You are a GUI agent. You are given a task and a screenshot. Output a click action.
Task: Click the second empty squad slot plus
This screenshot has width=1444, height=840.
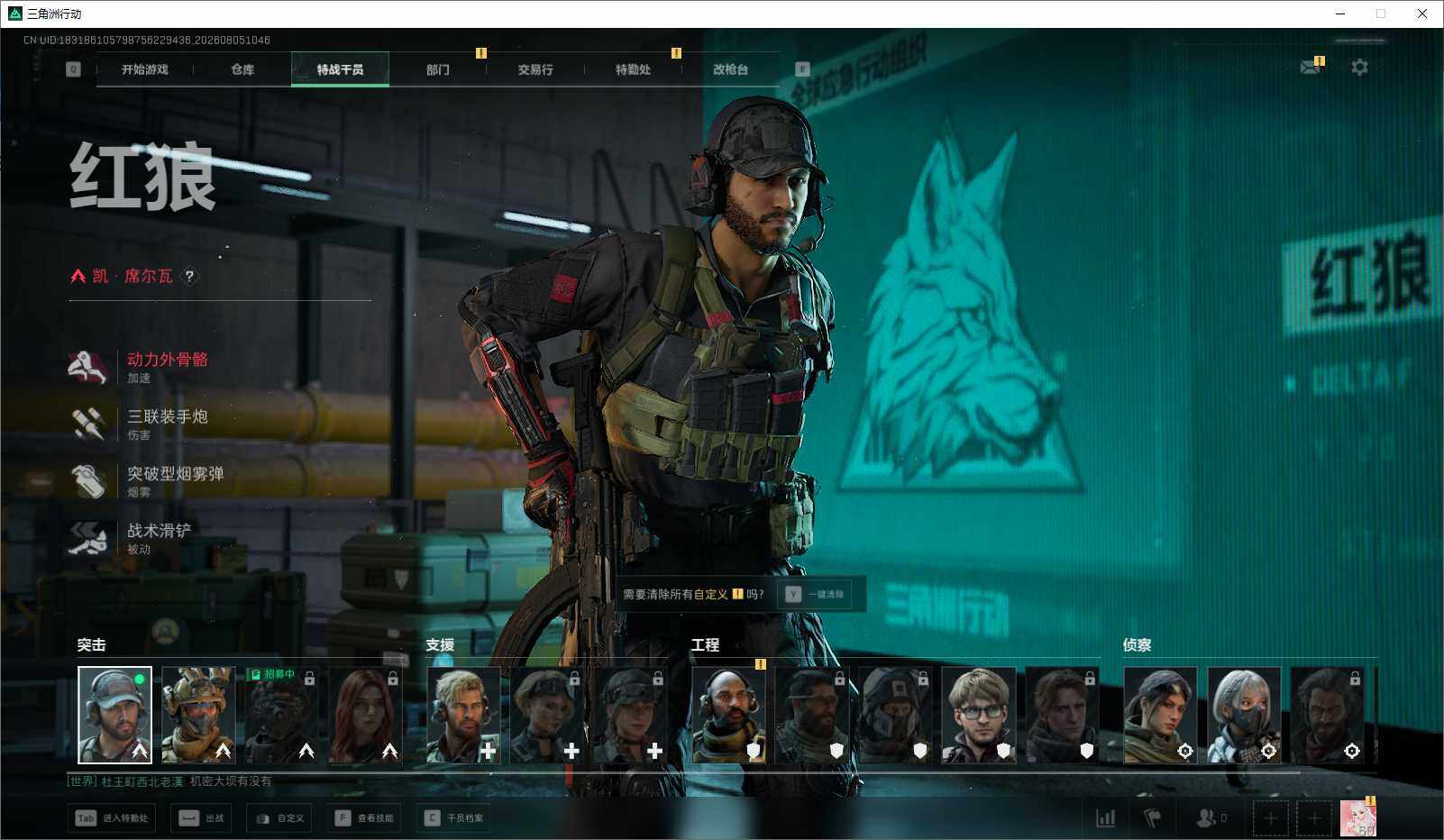[x=1314, y=818]
